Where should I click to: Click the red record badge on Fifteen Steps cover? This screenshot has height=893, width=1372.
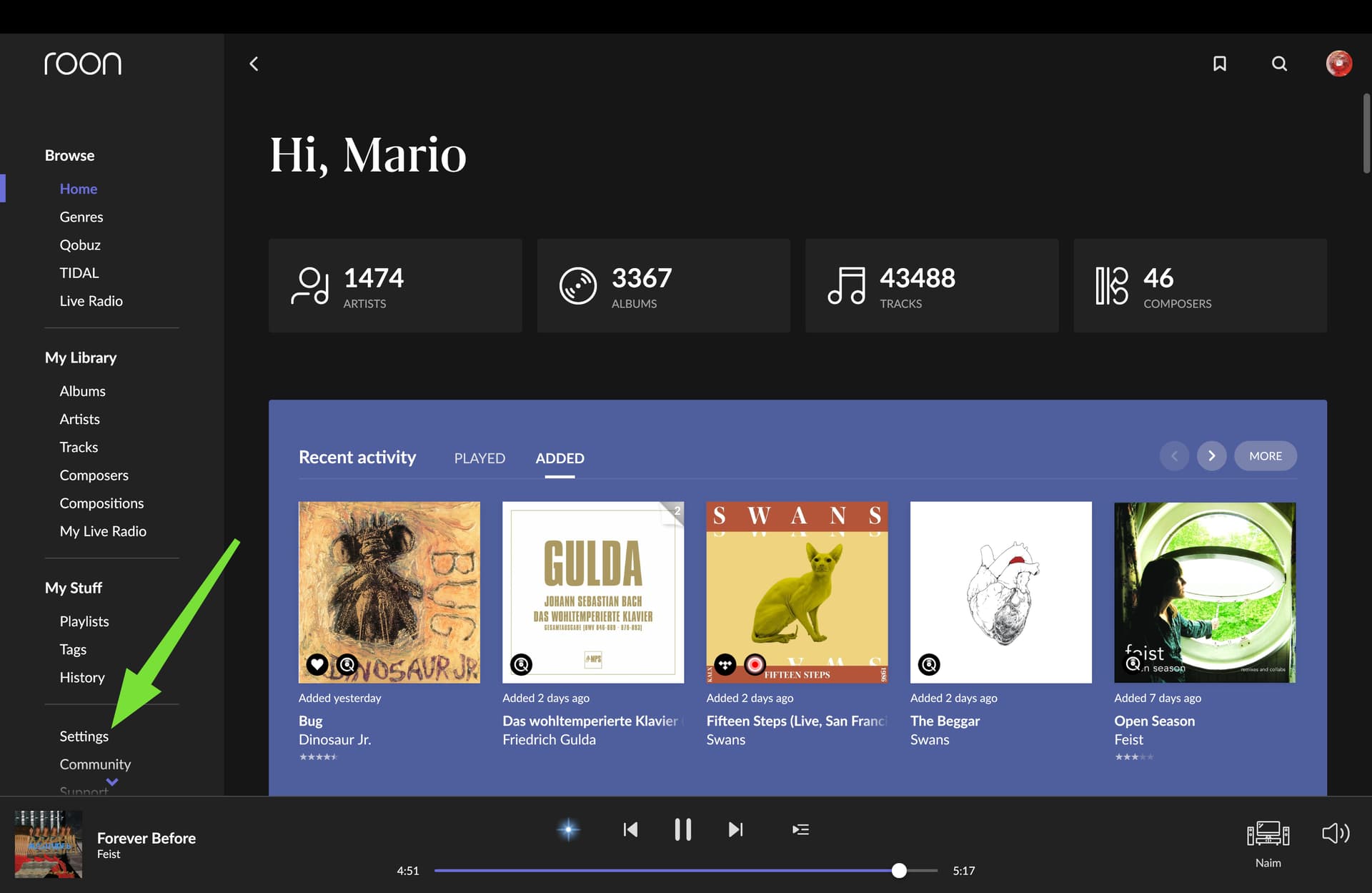[x=755, y=664]
